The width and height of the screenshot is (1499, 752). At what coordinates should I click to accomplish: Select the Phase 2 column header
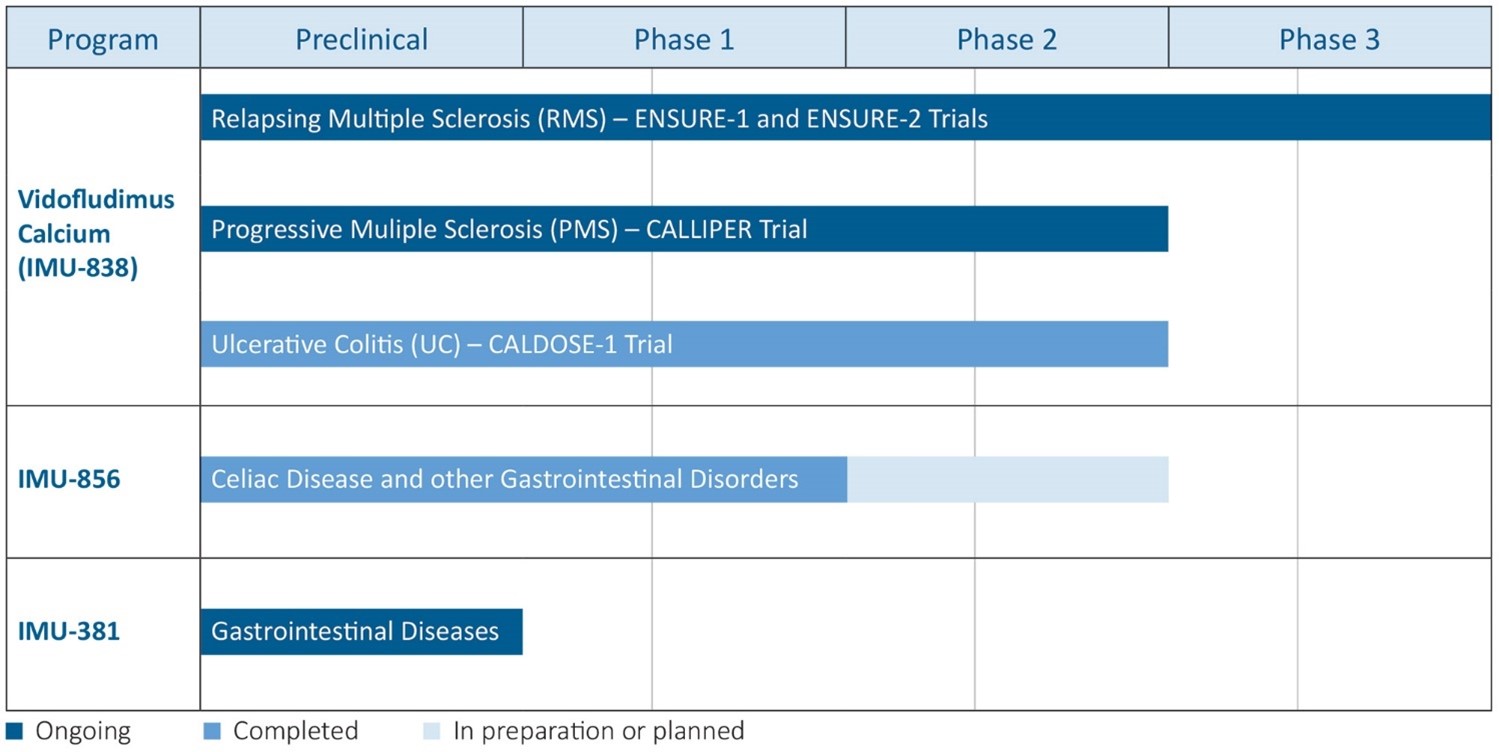[x=1007, y=40]
